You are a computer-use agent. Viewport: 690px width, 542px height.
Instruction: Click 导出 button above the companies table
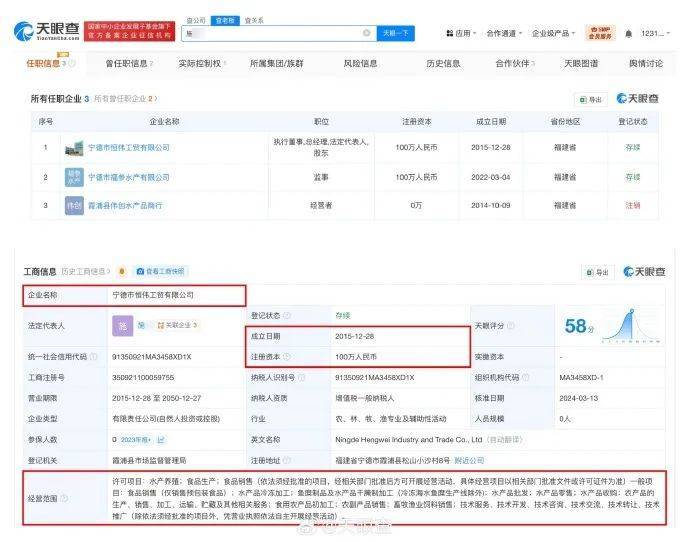point(591,100)
